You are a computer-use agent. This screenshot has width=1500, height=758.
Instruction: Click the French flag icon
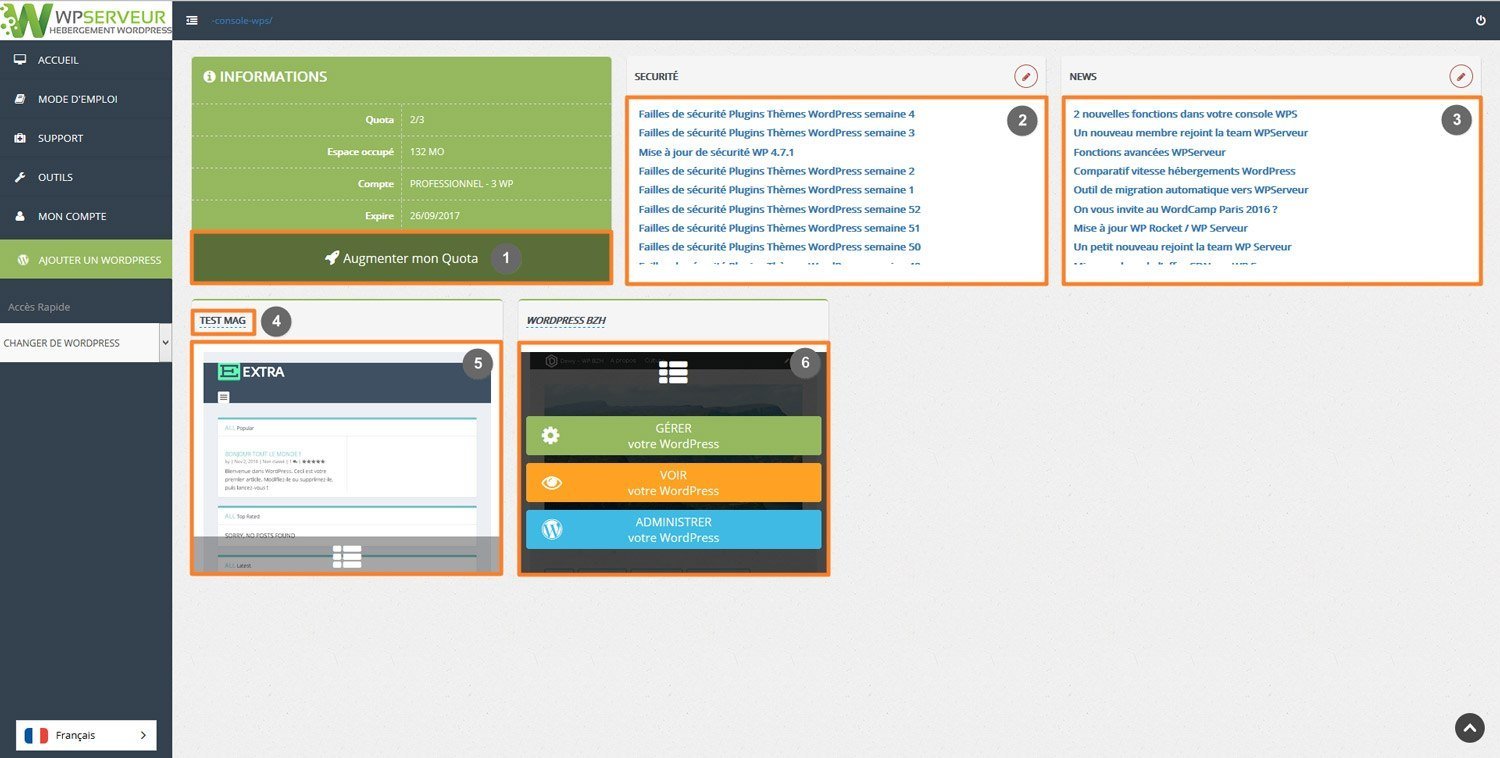click(x=36, y=735)
